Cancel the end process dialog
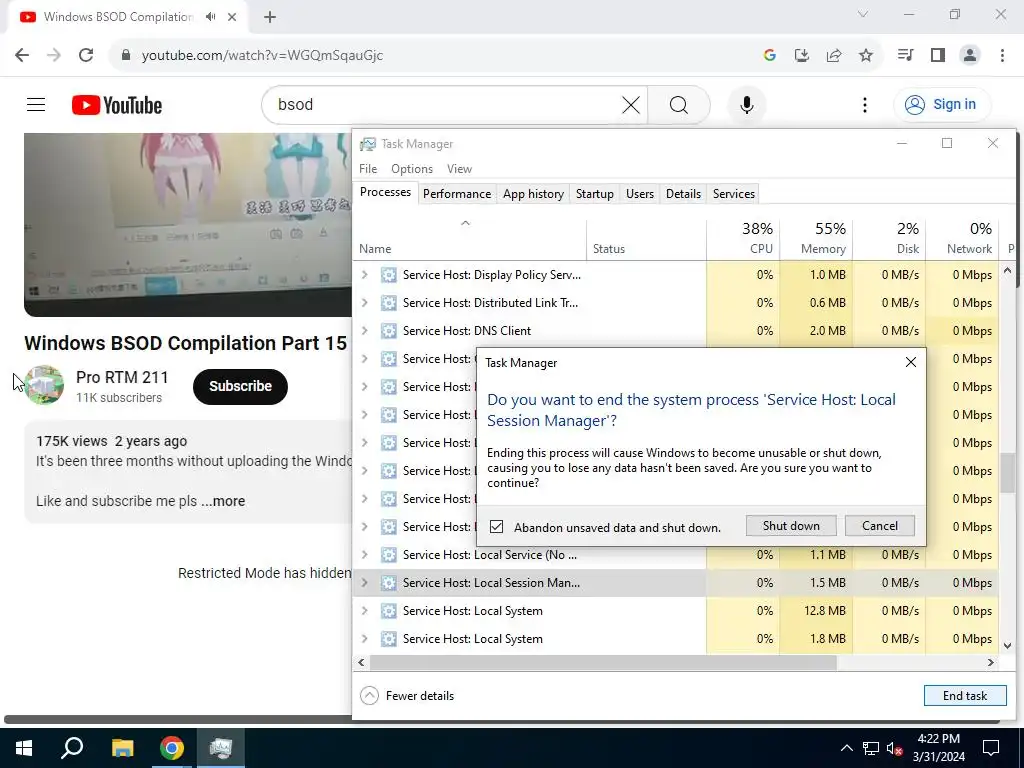The height and width of the screenshot is (768, 1024). tap(880, 526)
